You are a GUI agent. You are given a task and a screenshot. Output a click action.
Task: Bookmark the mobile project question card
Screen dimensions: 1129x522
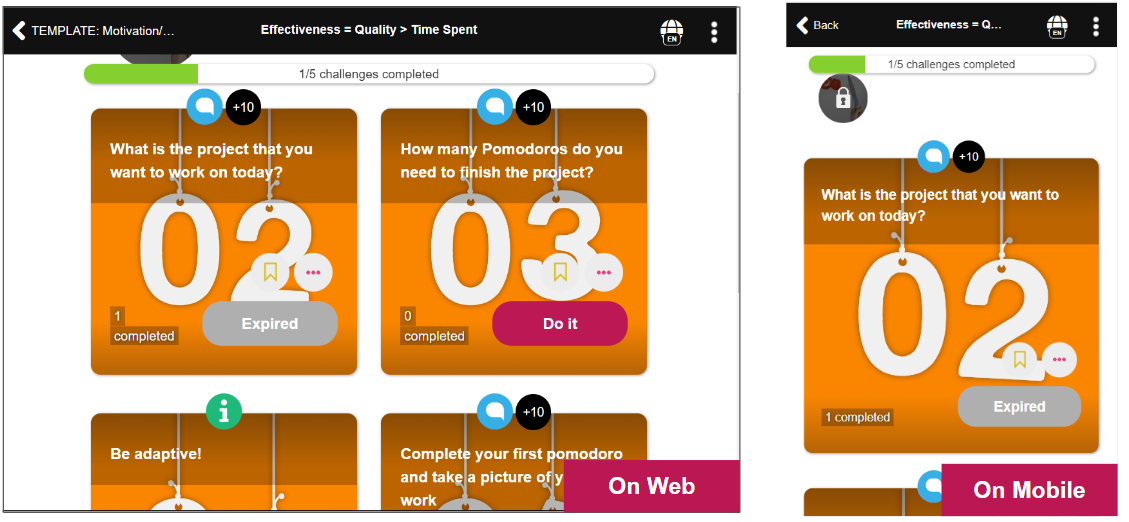pyautogui.click(x=1020, y=359)
